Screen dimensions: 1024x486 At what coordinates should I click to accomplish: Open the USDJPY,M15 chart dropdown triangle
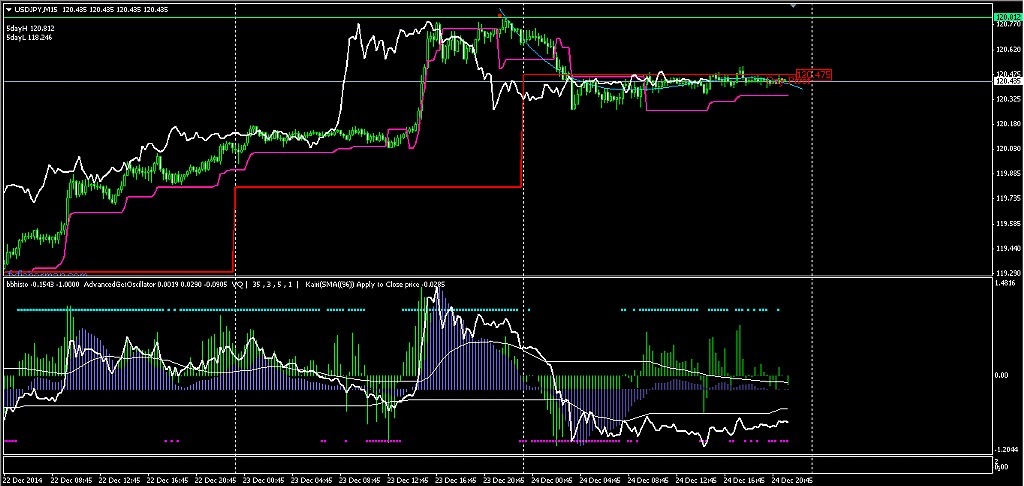point(8,10)
